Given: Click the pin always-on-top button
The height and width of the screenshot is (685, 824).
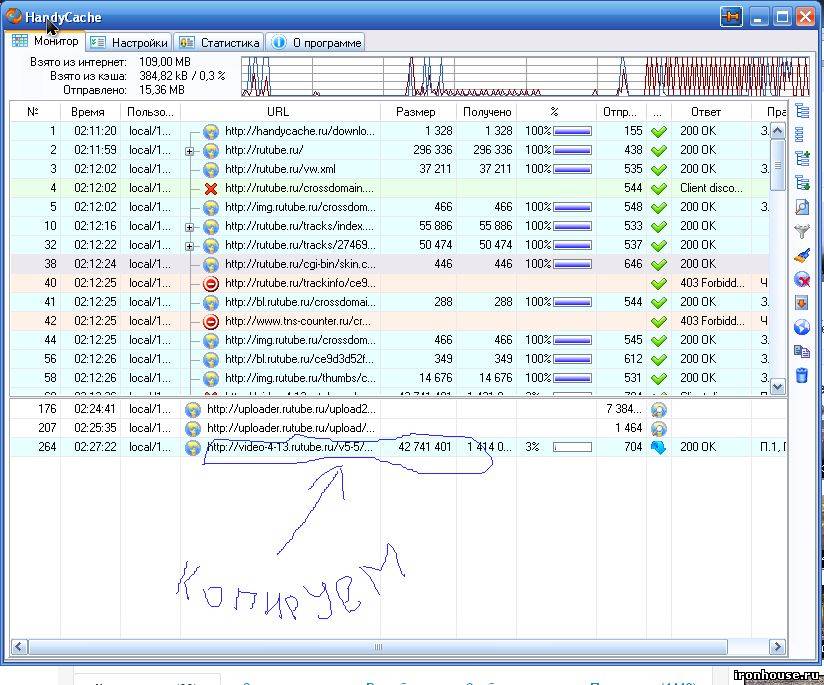Looking at the screenshot, I should coord(731,16).
